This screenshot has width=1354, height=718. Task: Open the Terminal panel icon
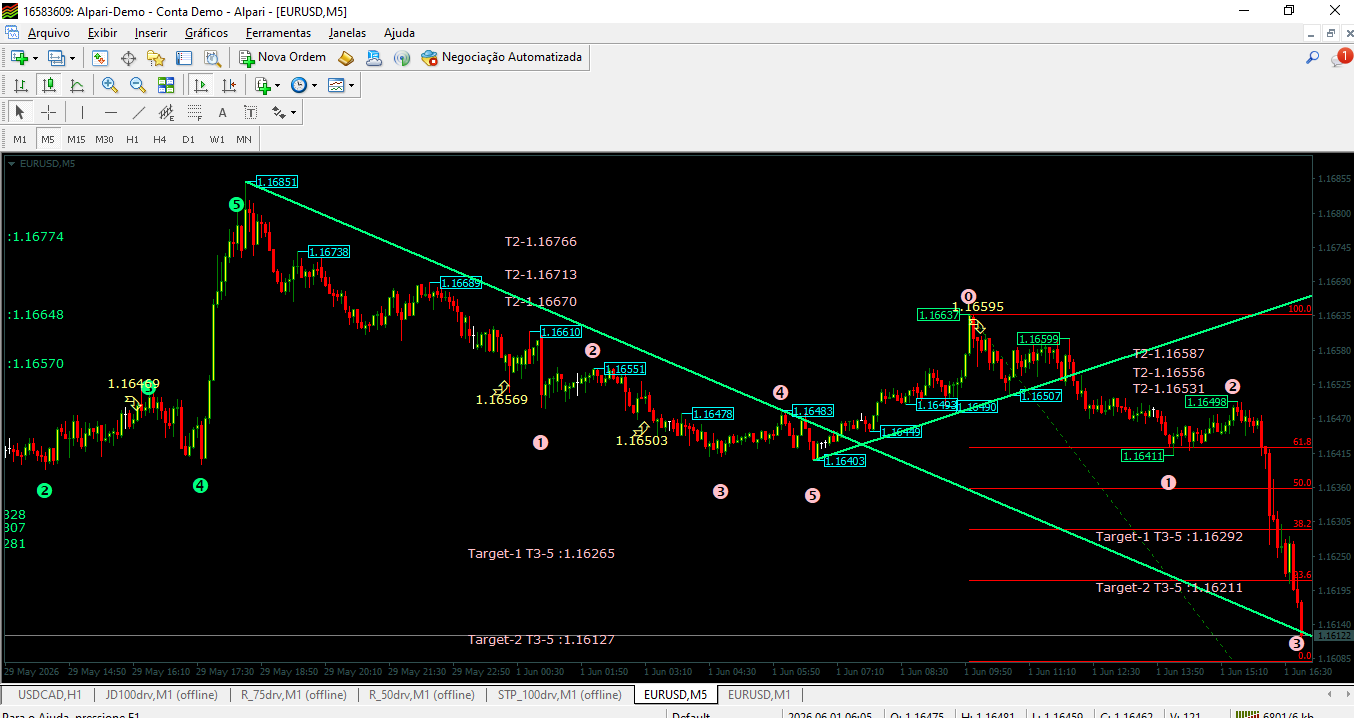pyautogui.click(x=185, y=58)
